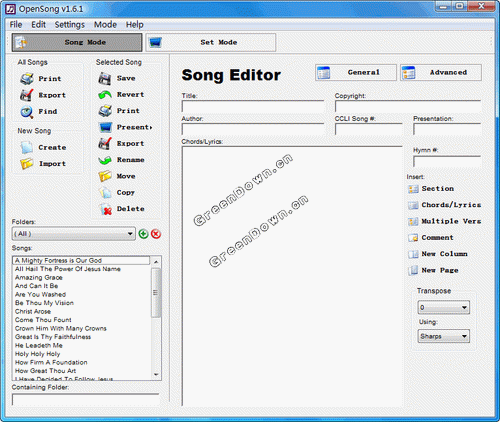
Task: Click the Delete red X icon
Action: (106, 210)
